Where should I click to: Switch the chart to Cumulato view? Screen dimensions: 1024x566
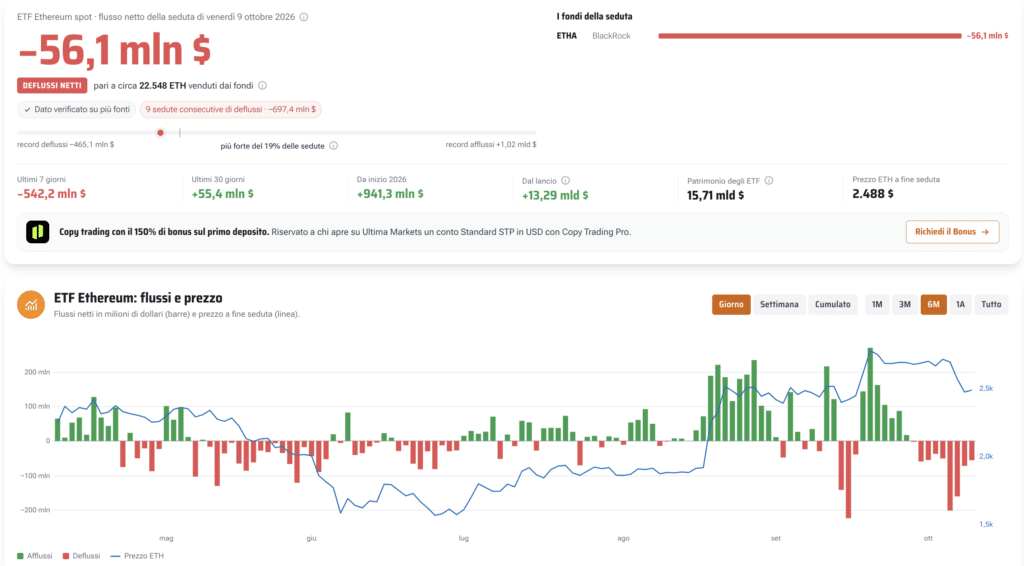click(833, 304)
